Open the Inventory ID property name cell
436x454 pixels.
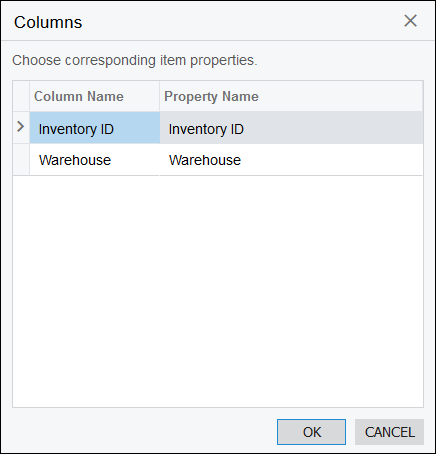(291, 128)
